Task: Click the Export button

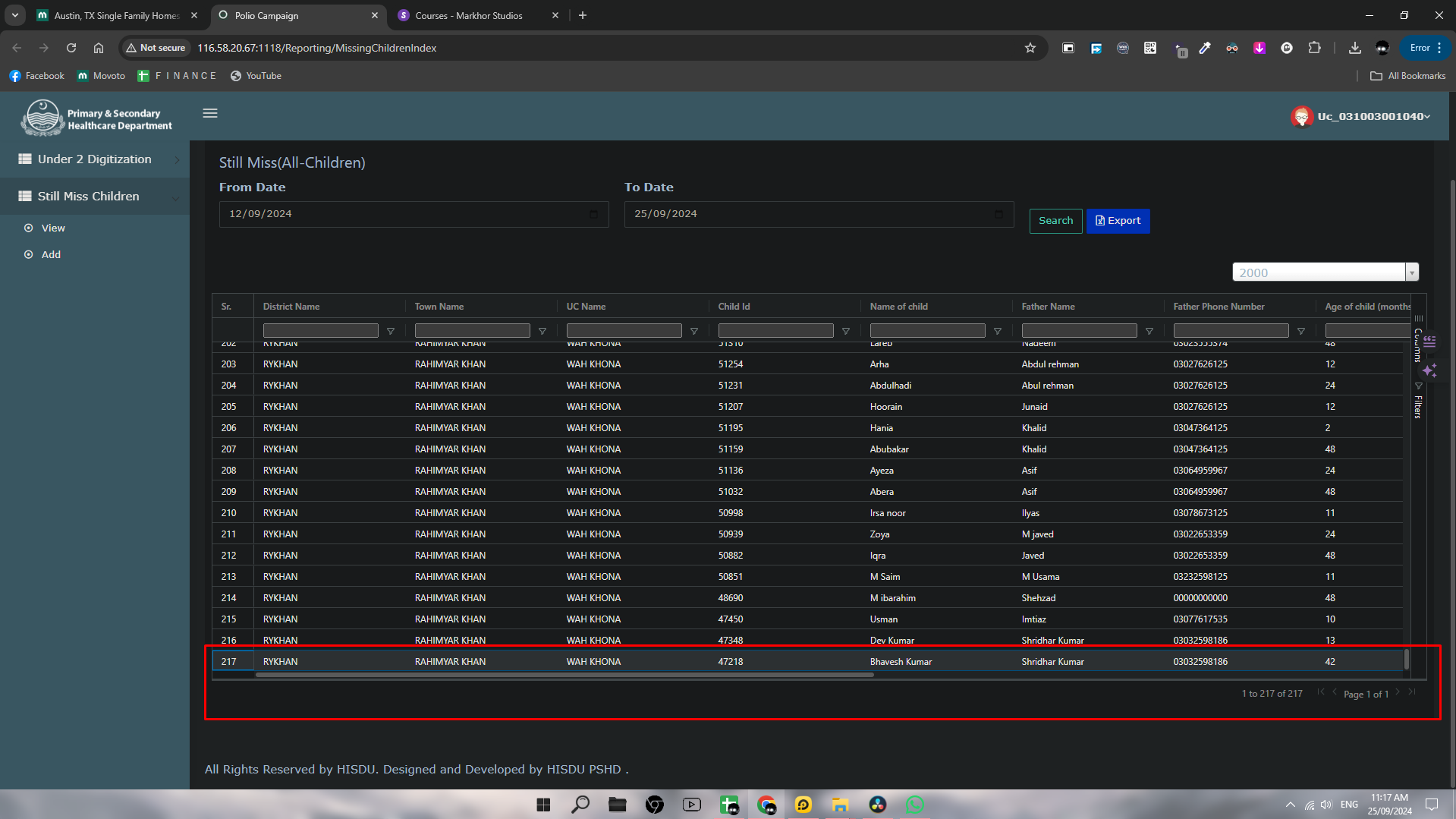Action: [1118, 221]
